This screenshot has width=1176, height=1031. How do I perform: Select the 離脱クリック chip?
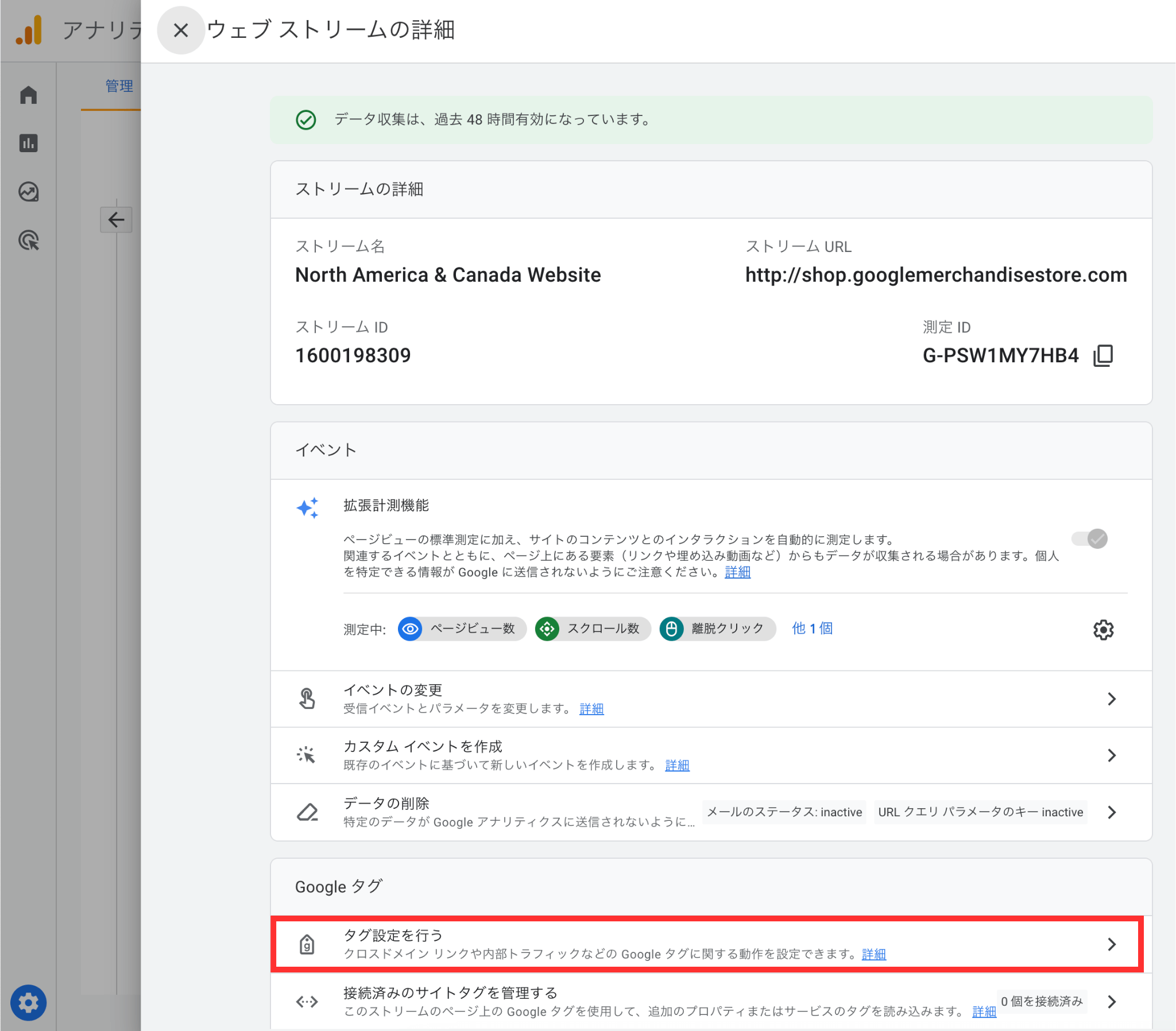click(x=717, y=629)
